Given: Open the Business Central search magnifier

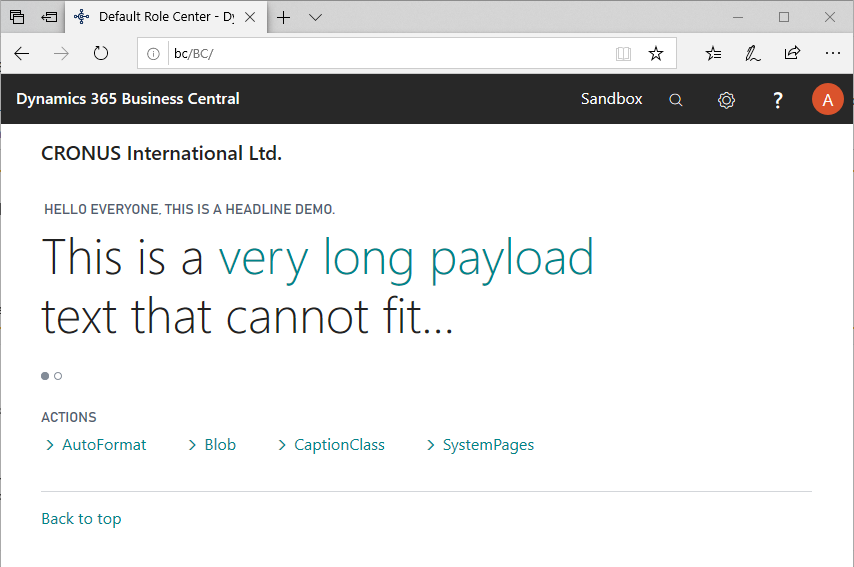Looking at the screenshot, I should coord(676,100).
